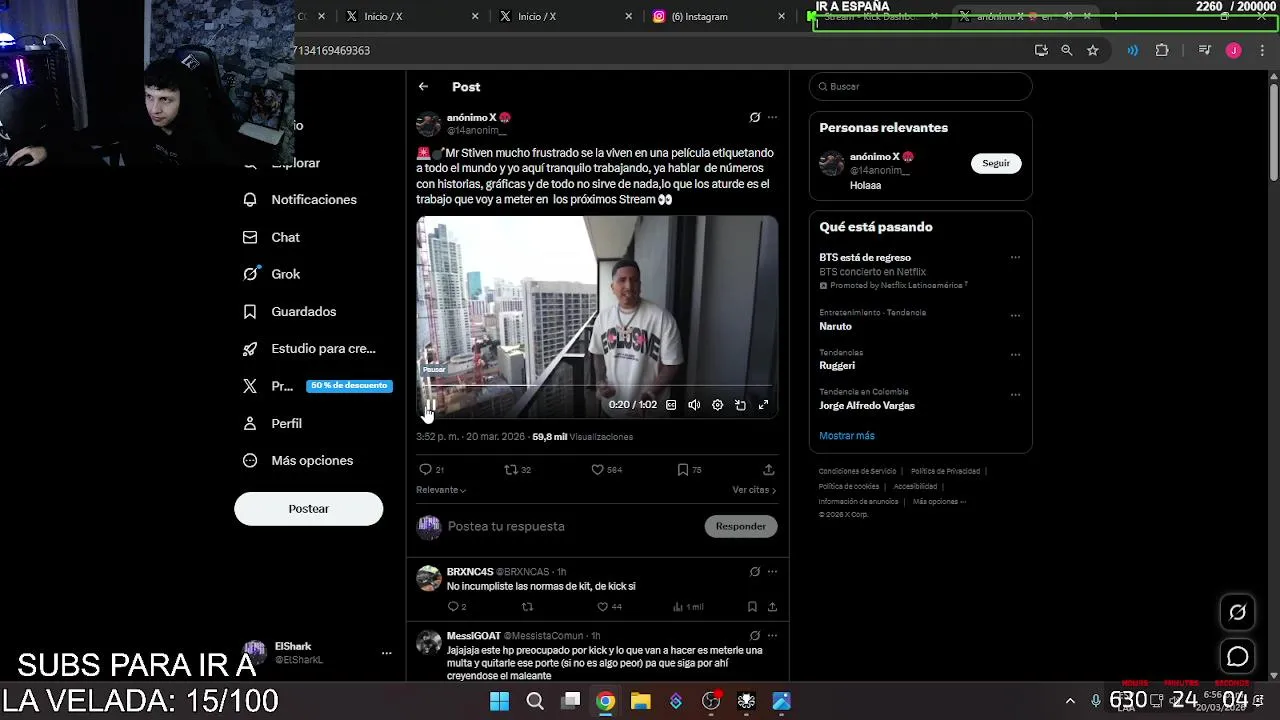This screenshot has width=1280, height=720.
Task: Reply icon with 21 comments
Action: pyautogui.click(x=431, y=469)
